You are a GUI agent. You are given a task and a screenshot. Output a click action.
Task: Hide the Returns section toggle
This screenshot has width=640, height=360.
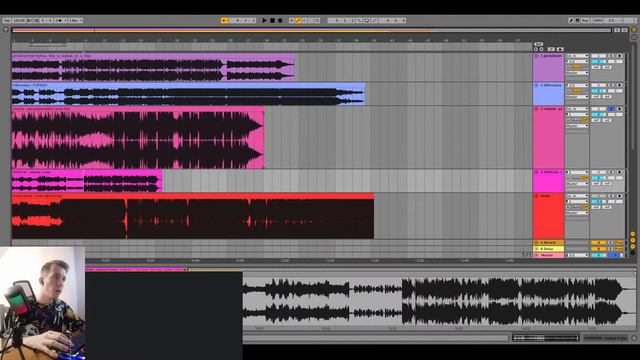(x=633, y=240)
